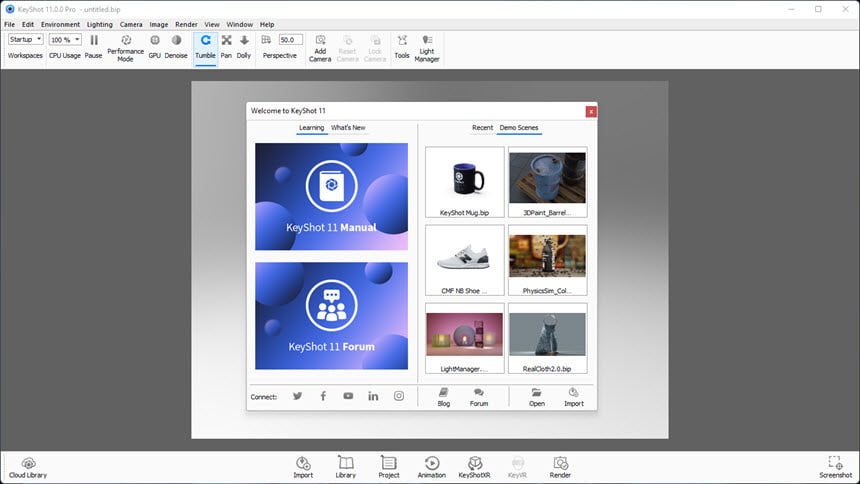Open the Cloud Library
860x484 pixels.
pyautogui.click(x=28, y=468)
